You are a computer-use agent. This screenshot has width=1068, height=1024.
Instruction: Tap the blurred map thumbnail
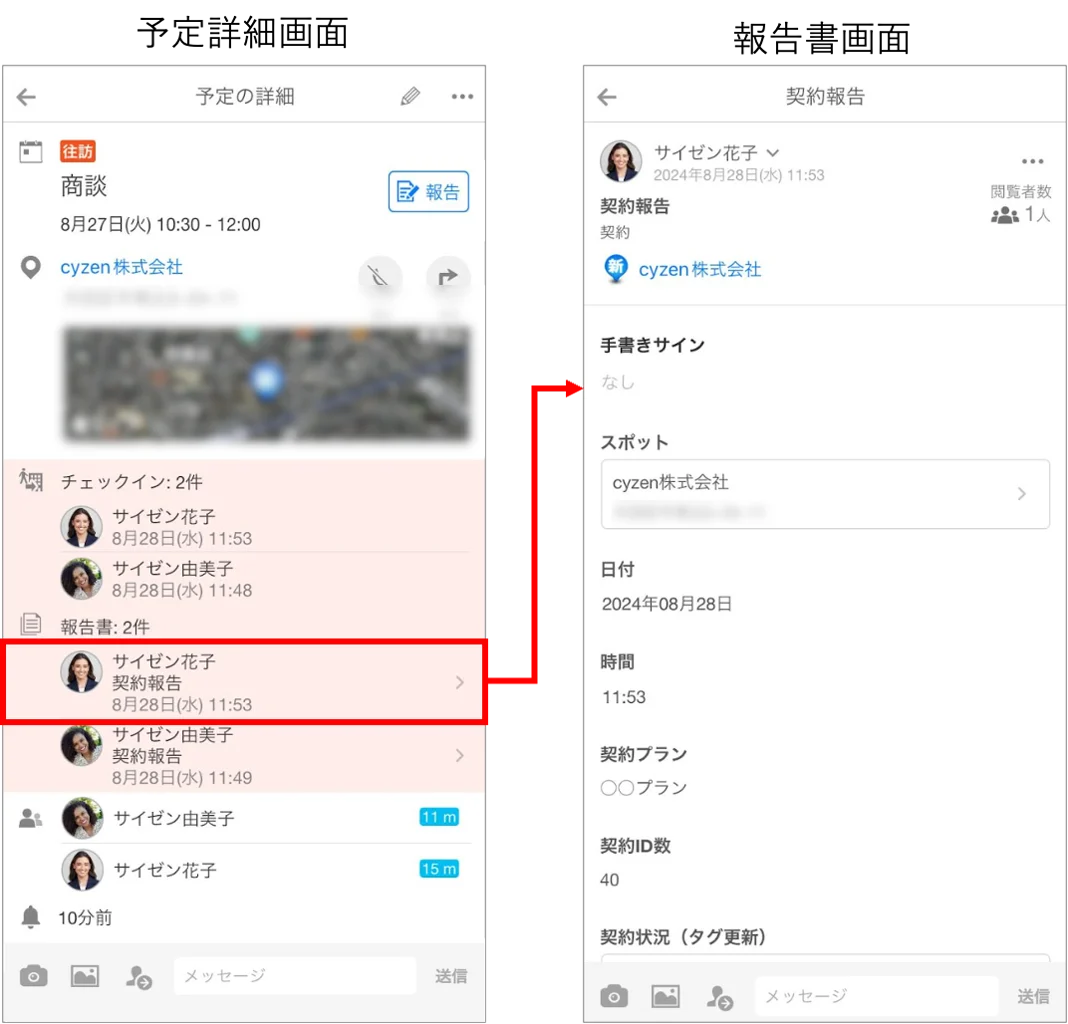click(x=266, y=384)
